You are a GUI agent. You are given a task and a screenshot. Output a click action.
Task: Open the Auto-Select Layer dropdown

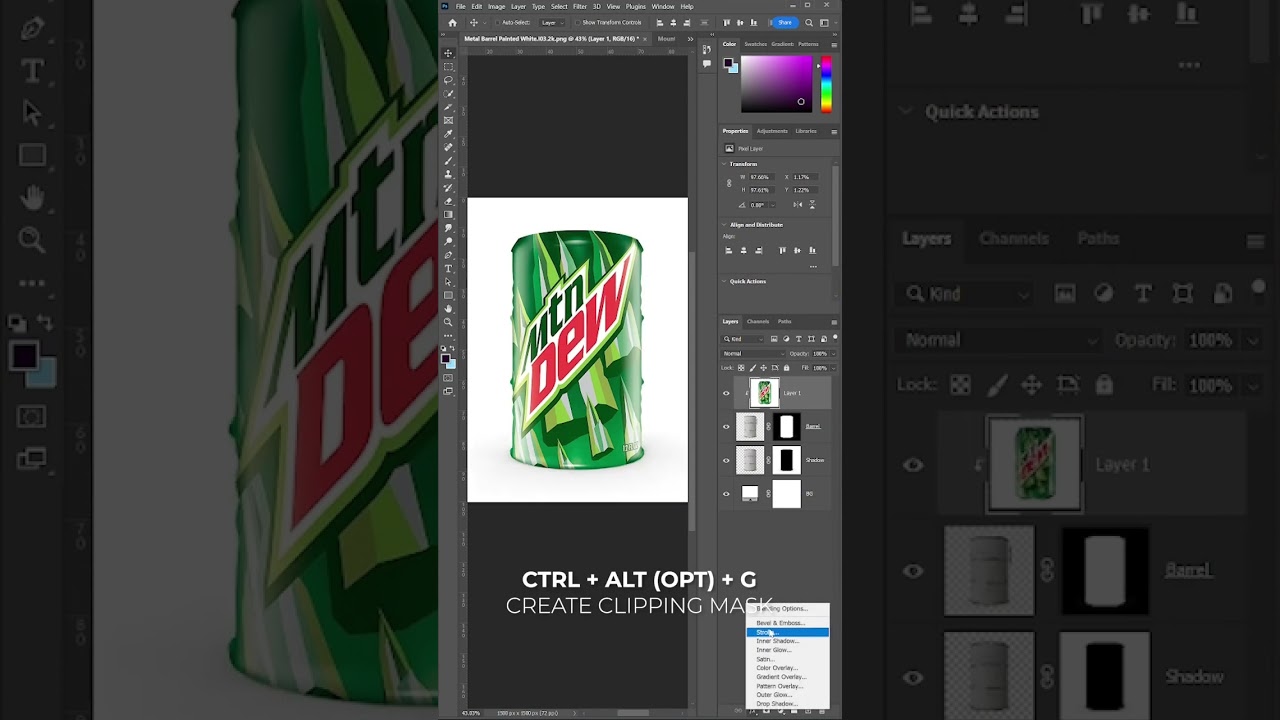point(552,22)
